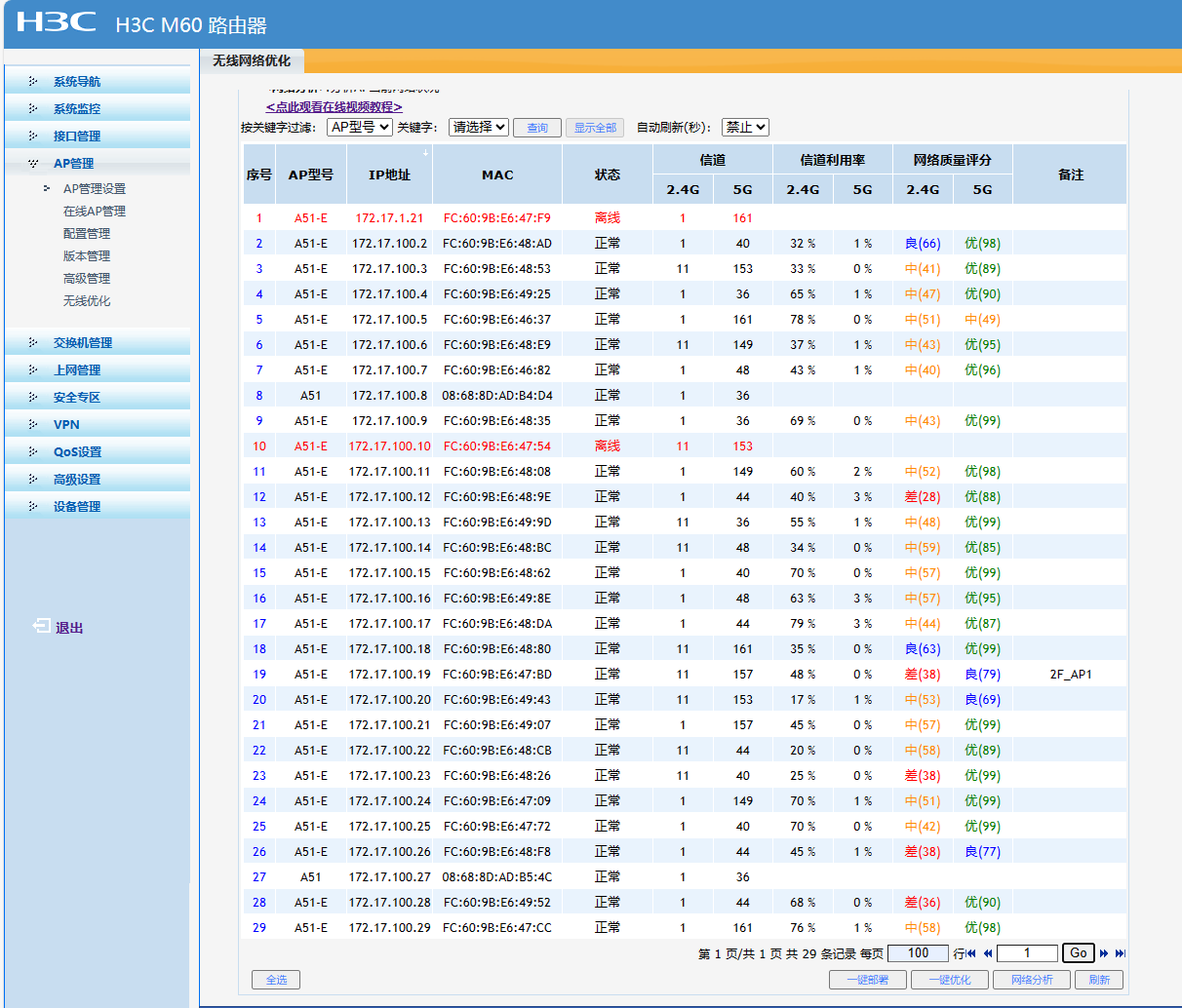Viewport: 1182px width, 1008px height.
Task: Go to the first page using the pagination arrow
Action: tap(971, 953)
